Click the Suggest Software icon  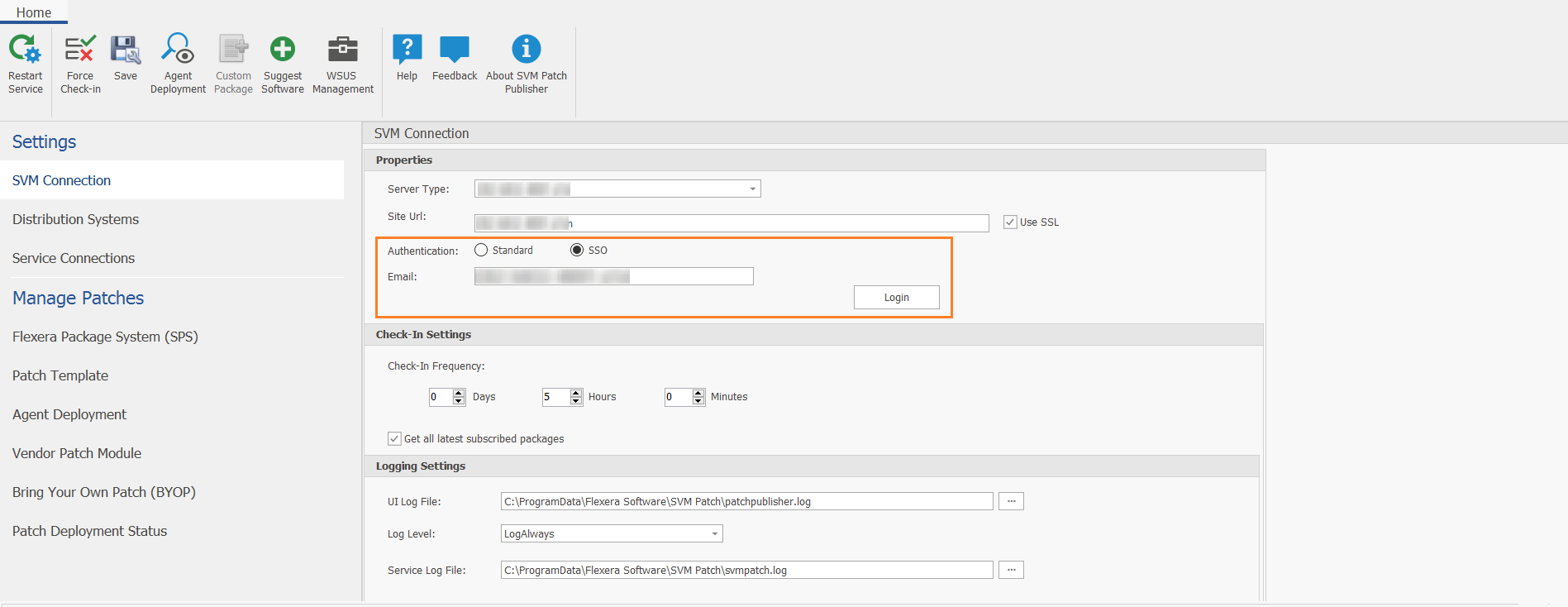pyautogui.click(x=283, y=50)
